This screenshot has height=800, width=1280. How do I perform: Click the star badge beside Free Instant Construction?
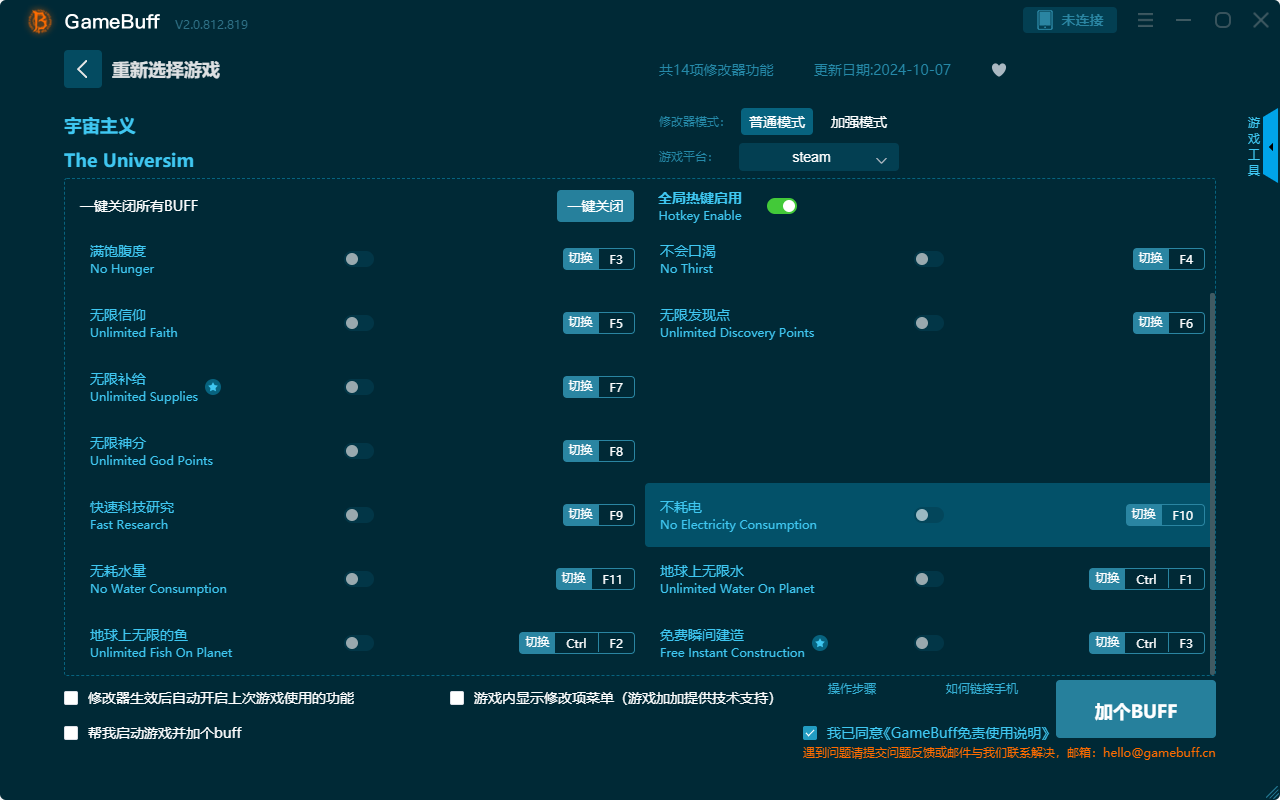820,643
